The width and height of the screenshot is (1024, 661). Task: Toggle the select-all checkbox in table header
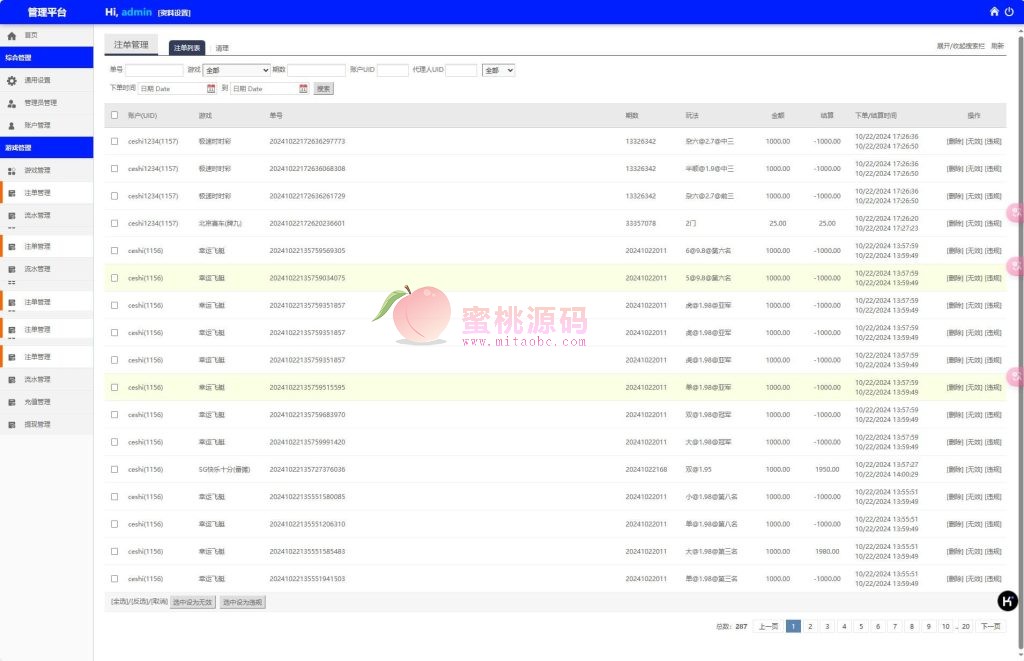pos(114,115)
